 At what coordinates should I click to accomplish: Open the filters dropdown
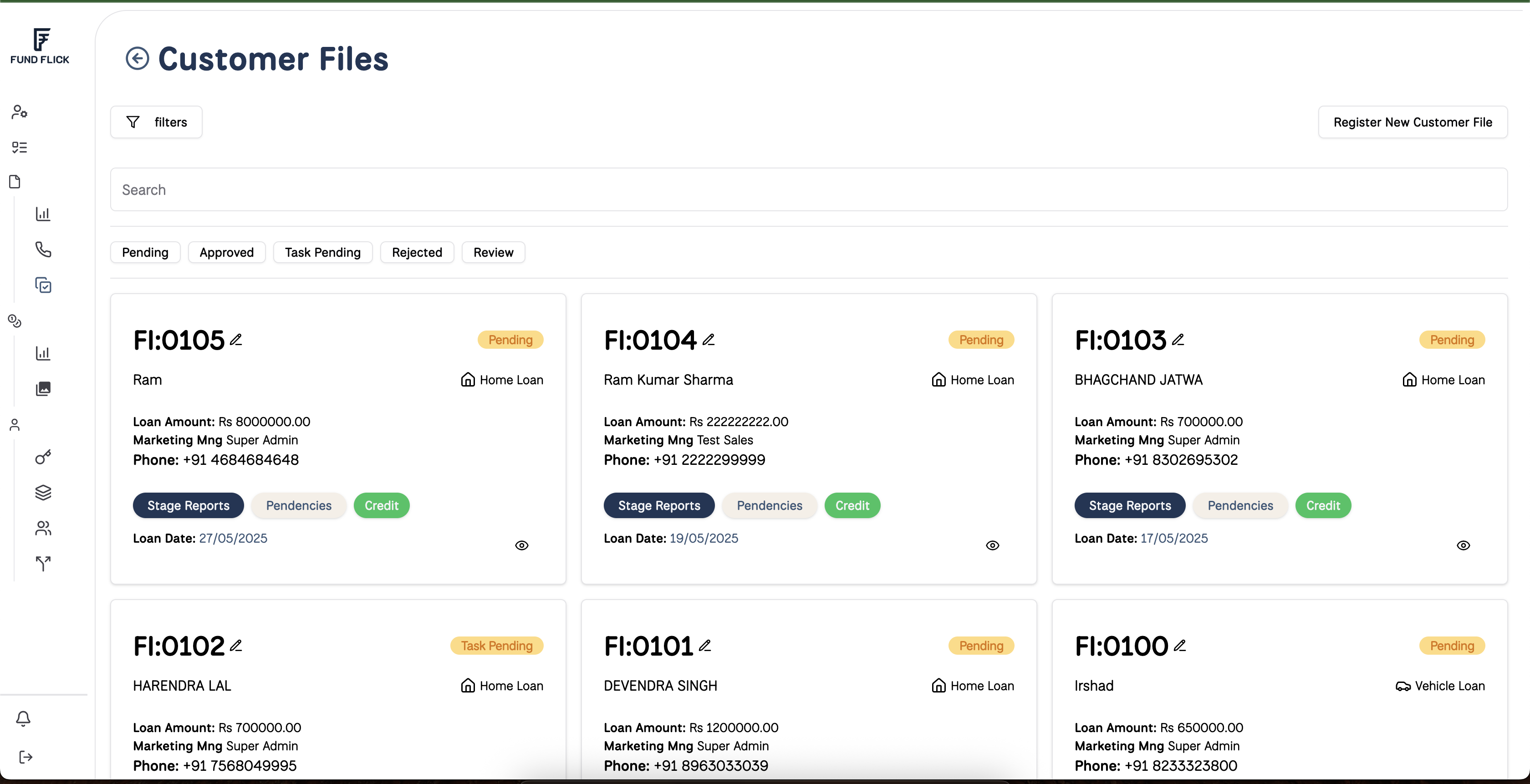(x=156, y=122)
